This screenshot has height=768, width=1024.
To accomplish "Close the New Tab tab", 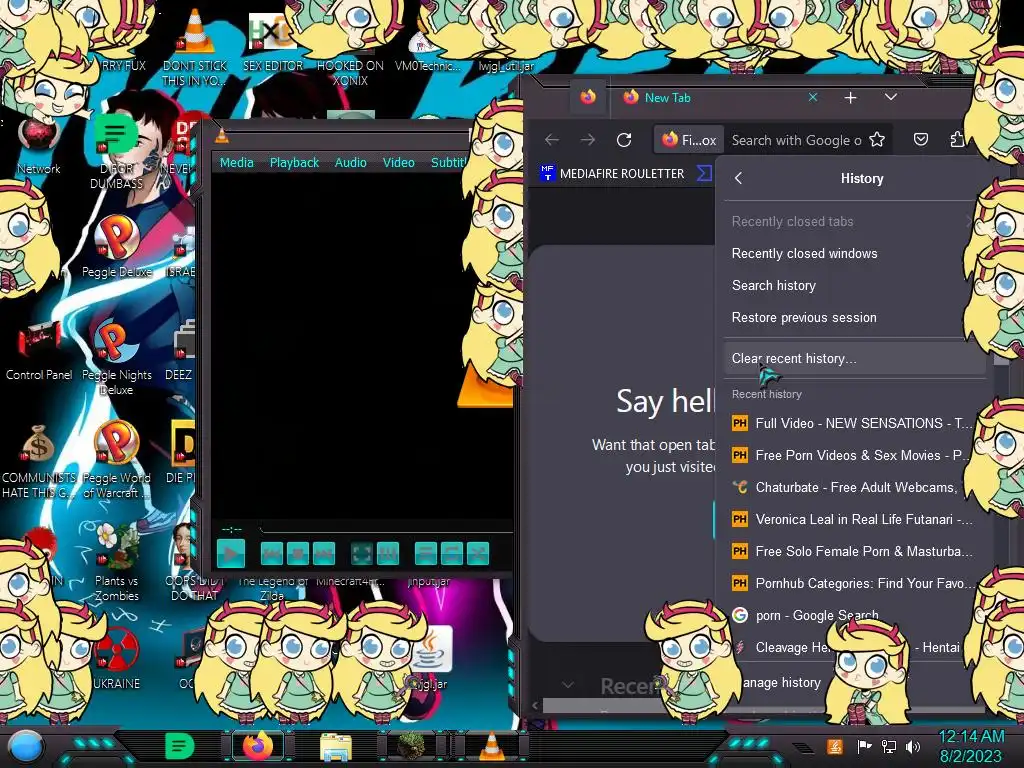I will (813, 97).
